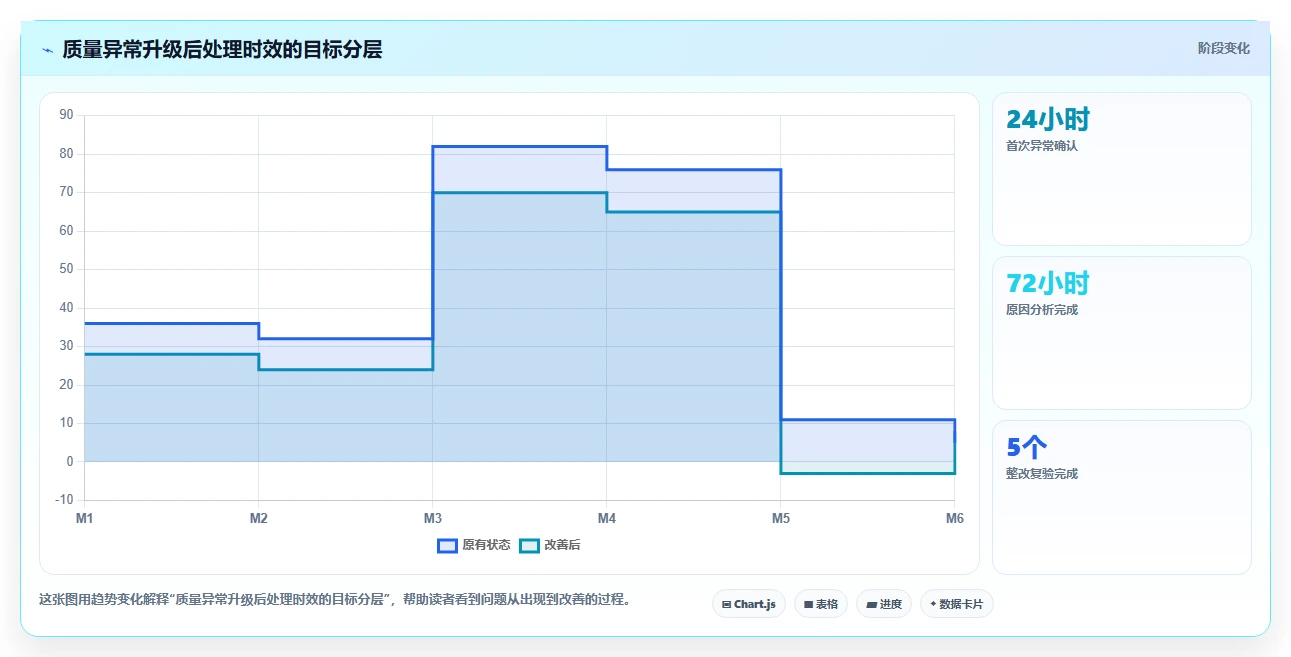Click the blue 原有状态 legend color box

click(447, 545)
